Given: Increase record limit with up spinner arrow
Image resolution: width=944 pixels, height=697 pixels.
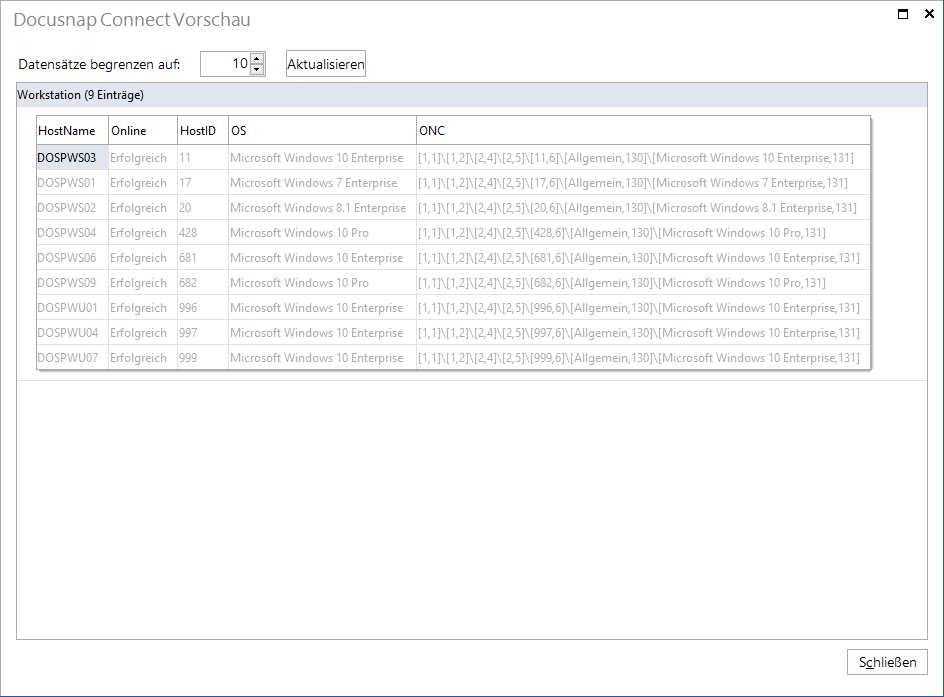Looking at the screenshot, I should (x=256, y=59).
